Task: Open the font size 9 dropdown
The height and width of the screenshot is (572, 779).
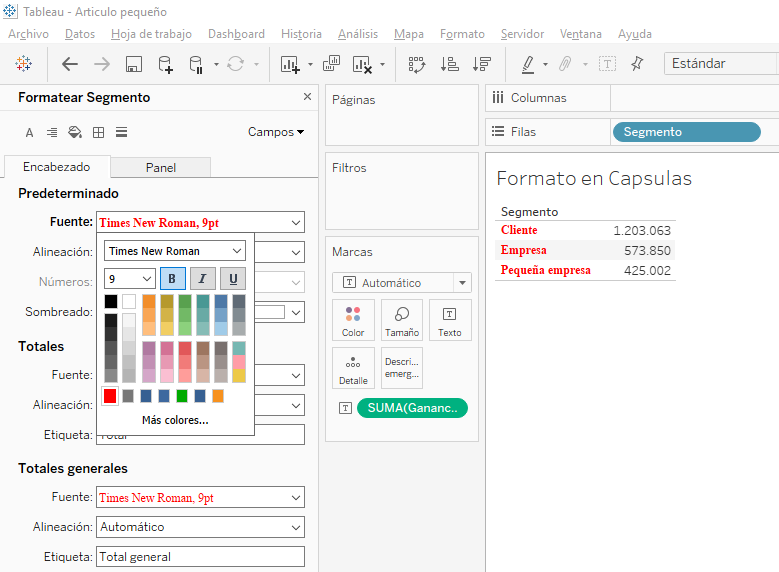Action: (x=130, y=279)
